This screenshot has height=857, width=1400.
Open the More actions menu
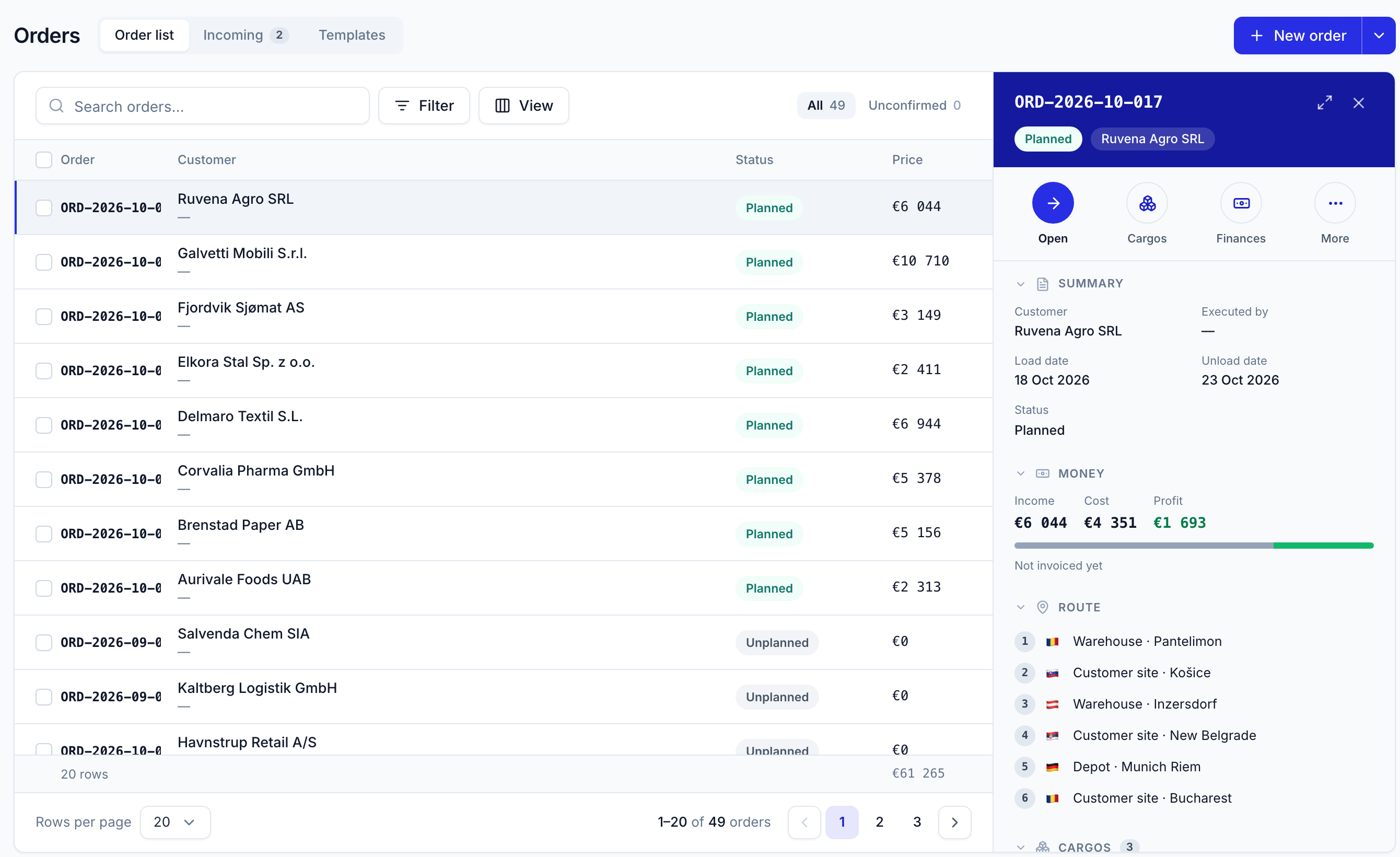(x=1335, y=203)
